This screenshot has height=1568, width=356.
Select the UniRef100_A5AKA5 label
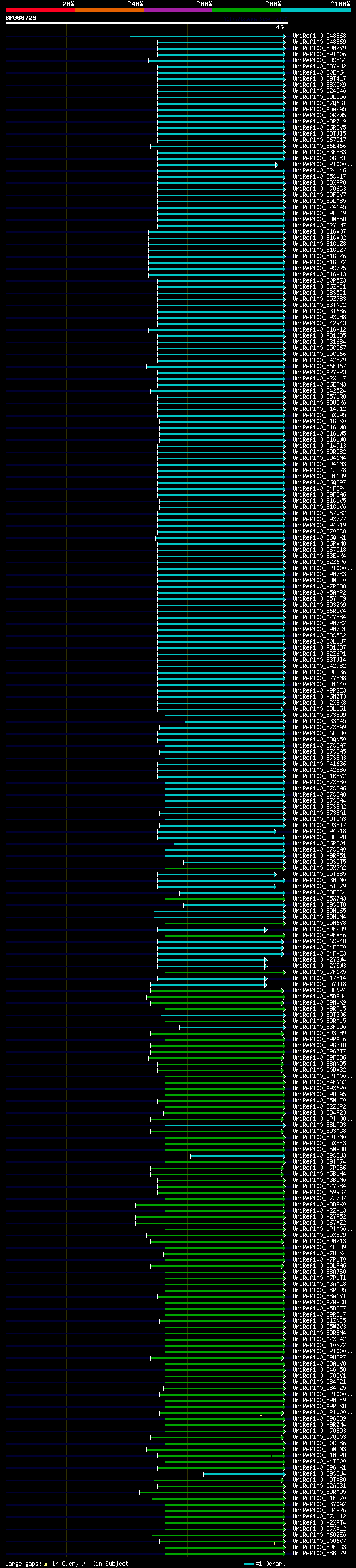[319, 110]
